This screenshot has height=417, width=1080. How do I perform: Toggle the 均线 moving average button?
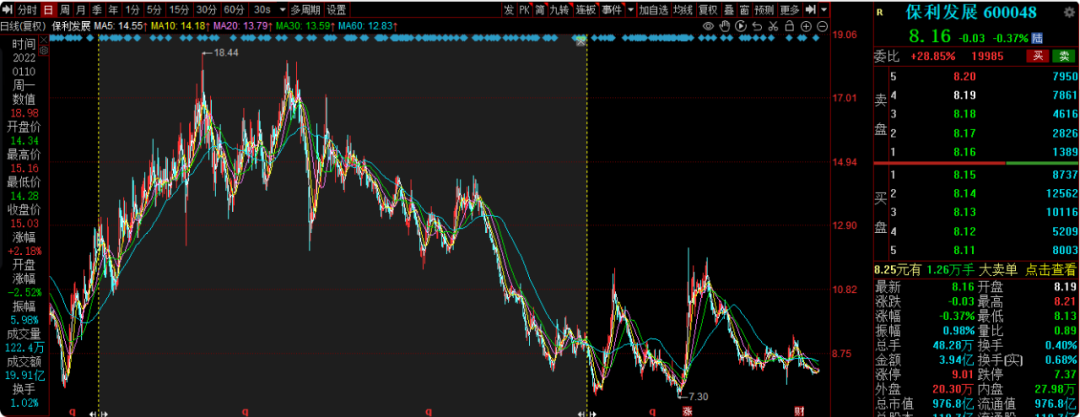(x=683, y=10)
